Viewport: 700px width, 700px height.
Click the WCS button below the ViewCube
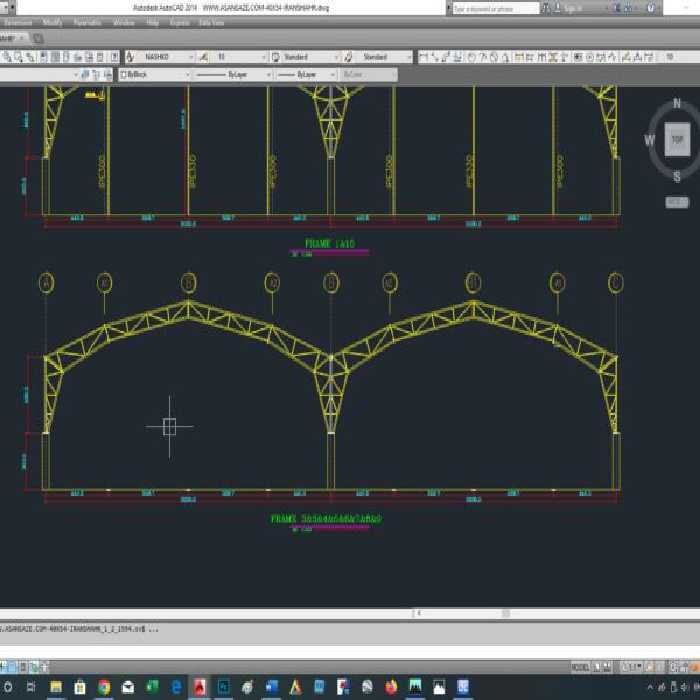[676, 202]
